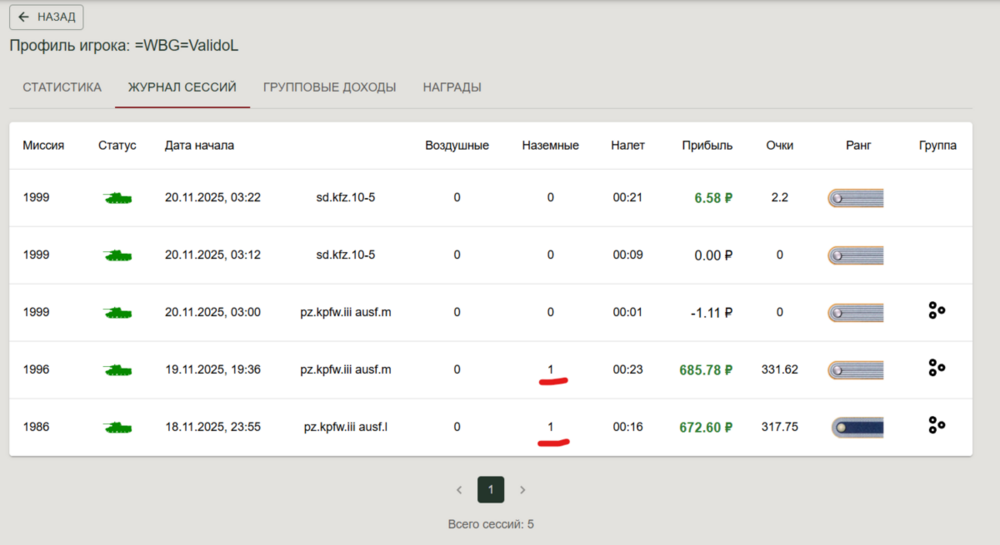Select the Журнал сессий tab
Screen dimensions: 1000x545
point(182,87)
